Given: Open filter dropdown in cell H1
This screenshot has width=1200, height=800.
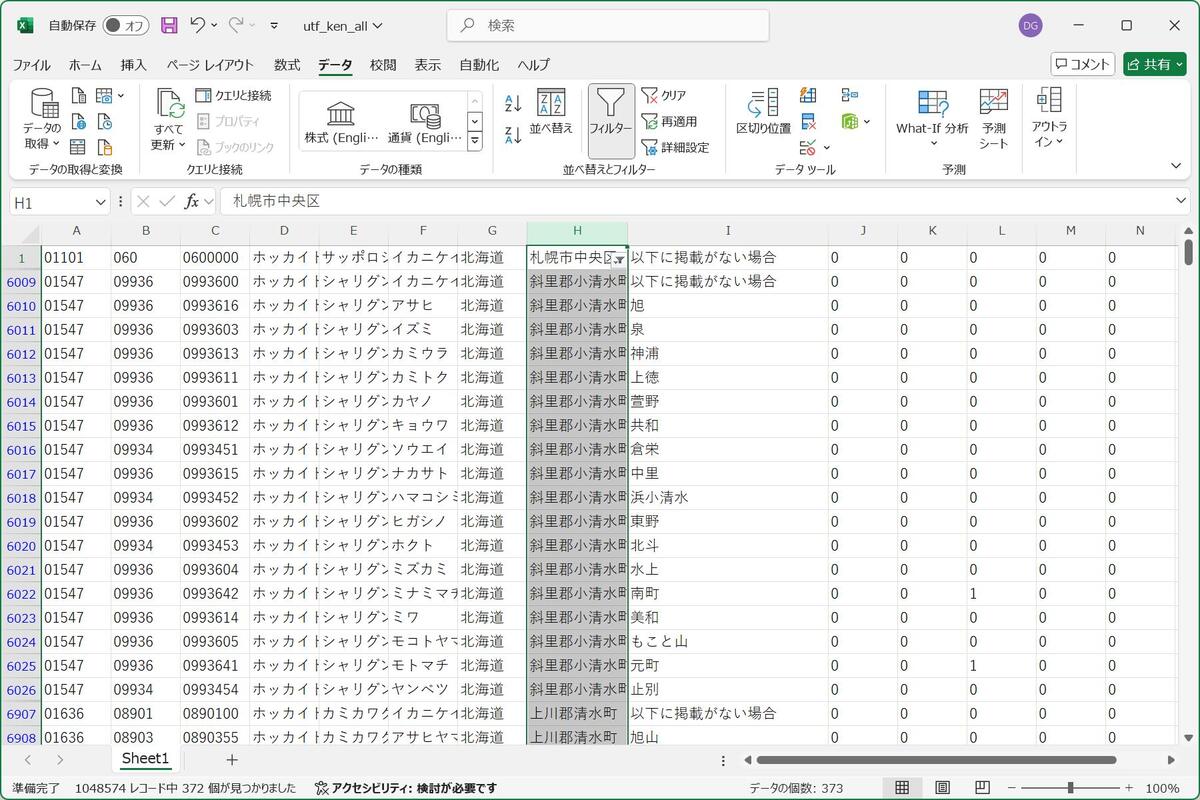Looking at the screenshot, I should click(x=618, y=259).
